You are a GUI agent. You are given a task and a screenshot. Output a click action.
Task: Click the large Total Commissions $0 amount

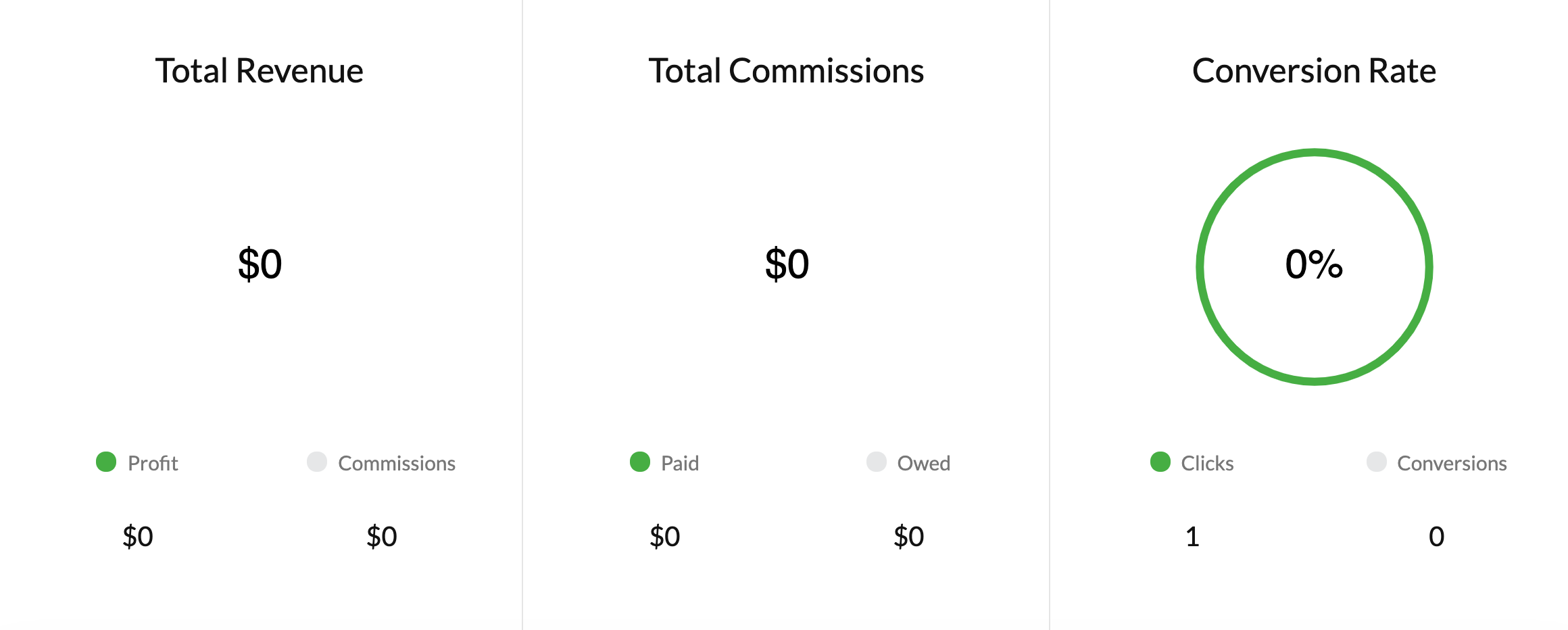point(787,264)
